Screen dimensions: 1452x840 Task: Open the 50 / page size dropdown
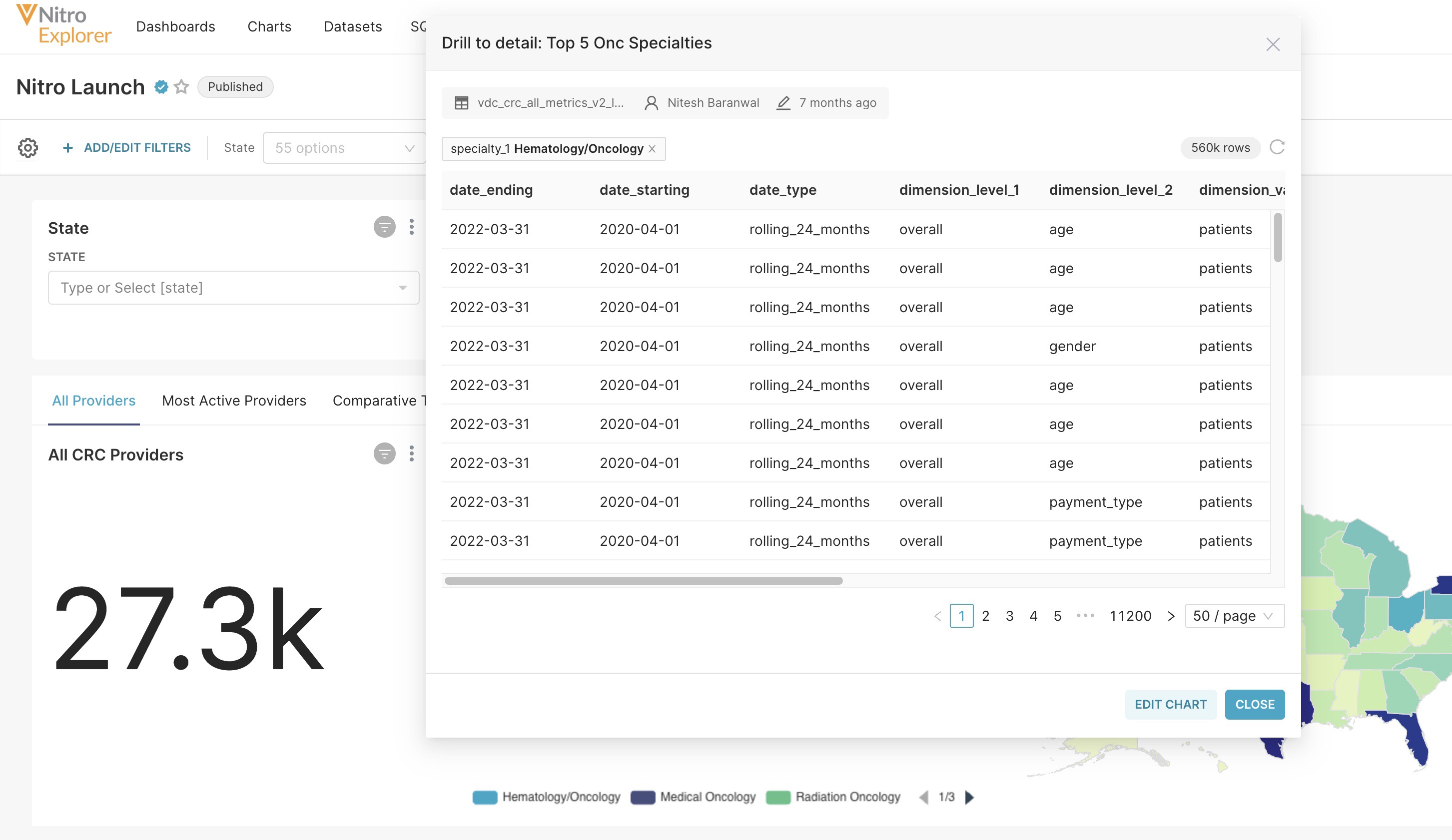point(1234,616)
